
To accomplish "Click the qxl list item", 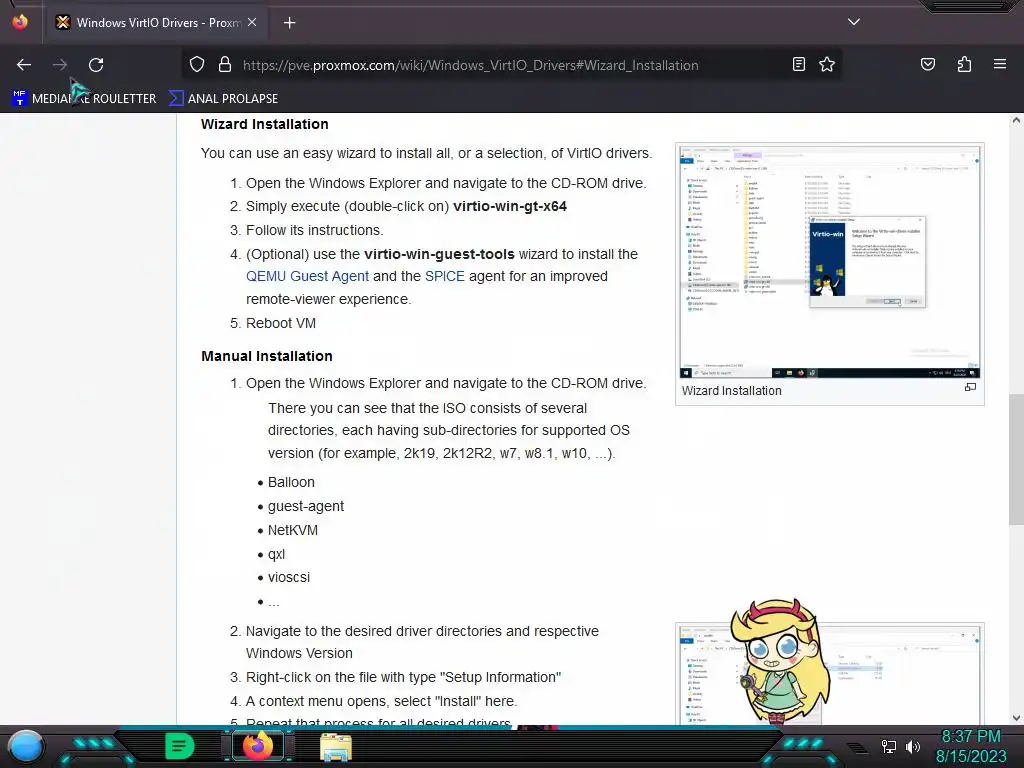I will [276, 554].
